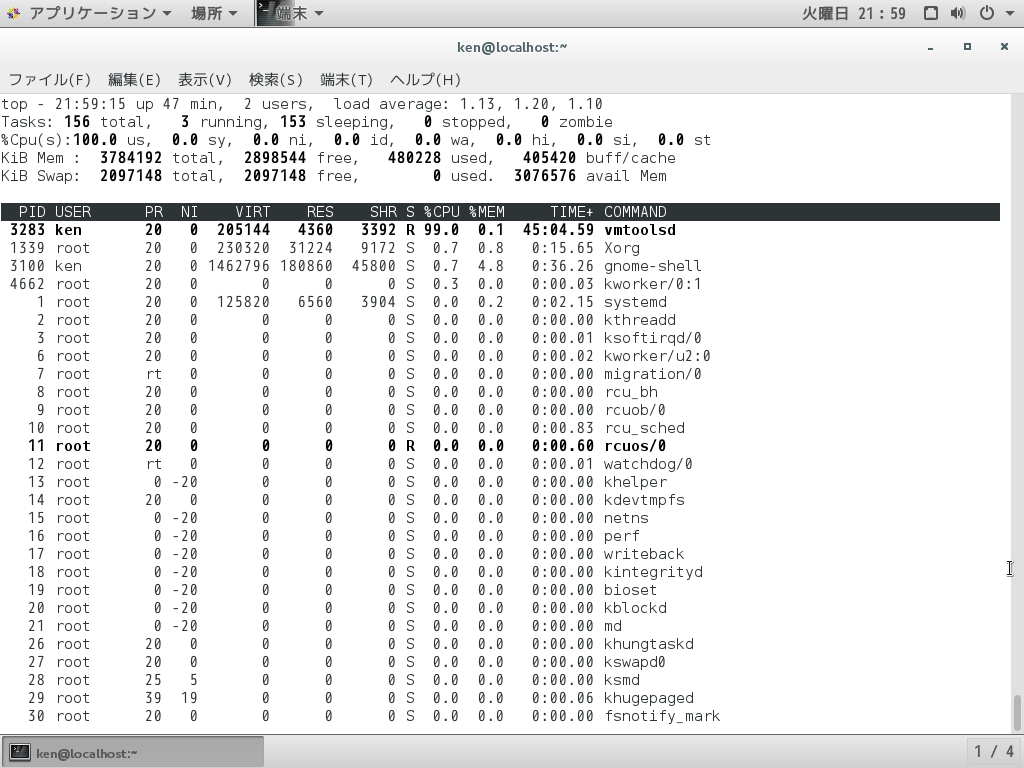
Task: Click the 45:04.59 time value
Action: pyautogui.click(x=558, y=230)
